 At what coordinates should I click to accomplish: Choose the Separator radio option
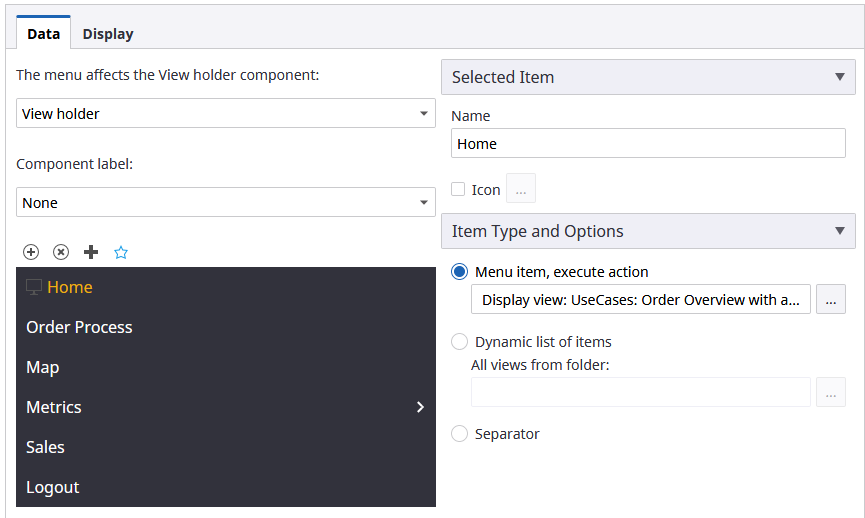click(460, 434)
